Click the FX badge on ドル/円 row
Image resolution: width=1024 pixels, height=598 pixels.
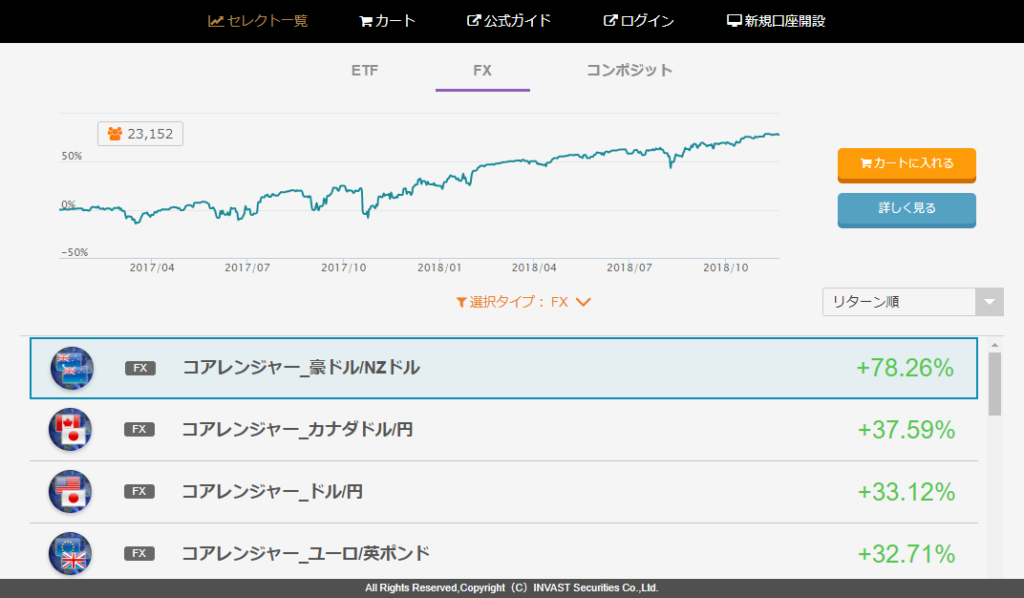click(139, 492)
